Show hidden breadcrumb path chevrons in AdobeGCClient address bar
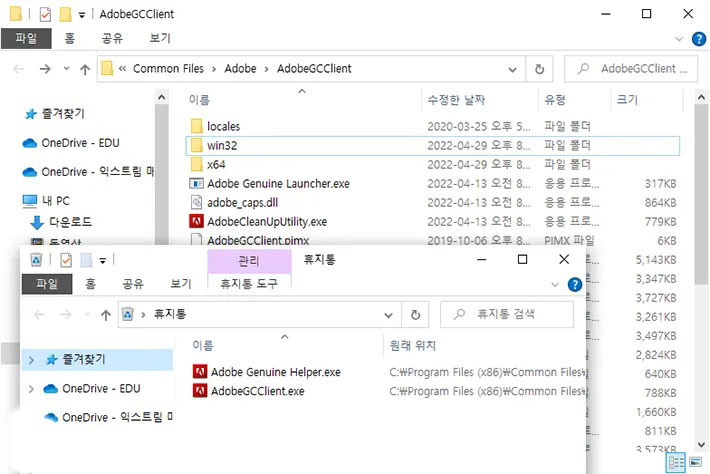The image size is (710, 474). (122, 69)
